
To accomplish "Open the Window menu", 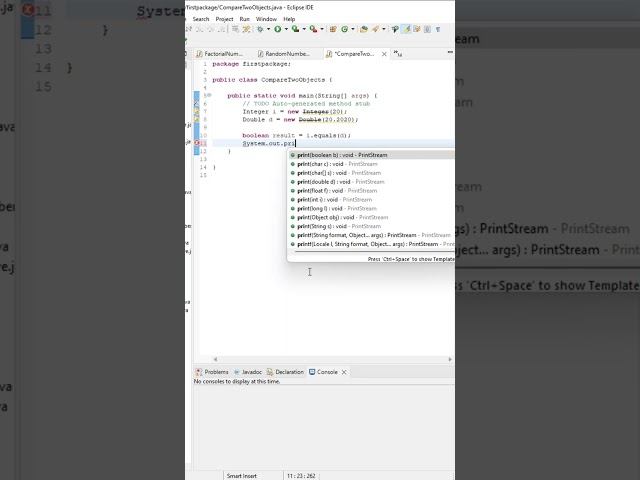I will pos(266,19).
